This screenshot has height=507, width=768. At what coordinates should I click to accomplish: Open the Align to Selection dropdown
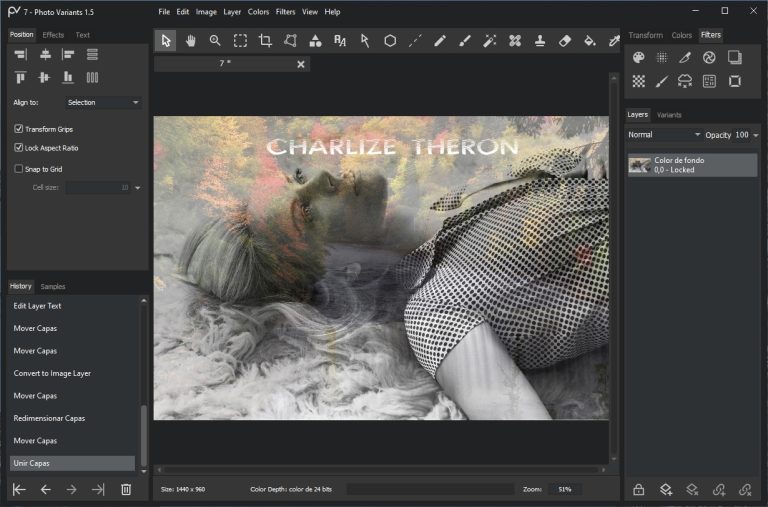[x=103, y=102]
